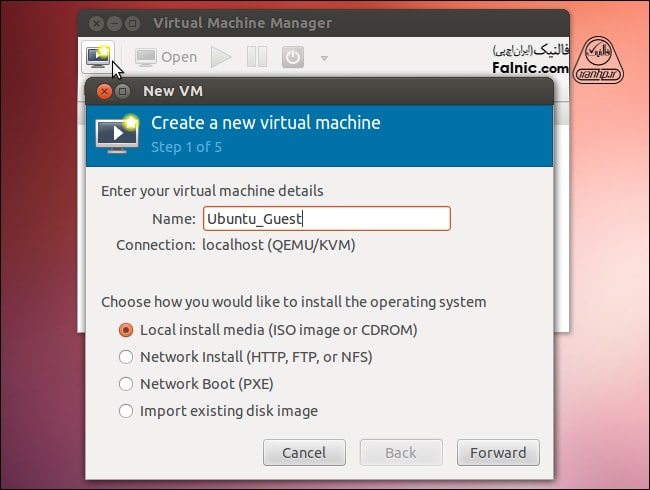Click the Pause toolbar icon
This screenshot has width=650, height=490.
257,57
